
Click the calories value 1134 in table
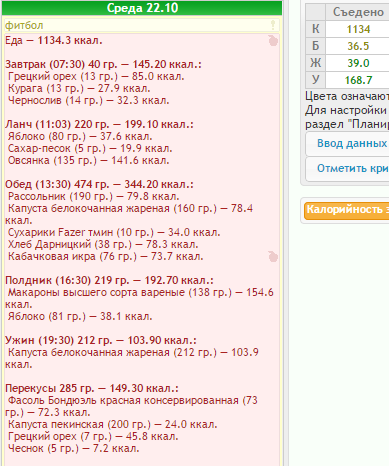point(358,29)
